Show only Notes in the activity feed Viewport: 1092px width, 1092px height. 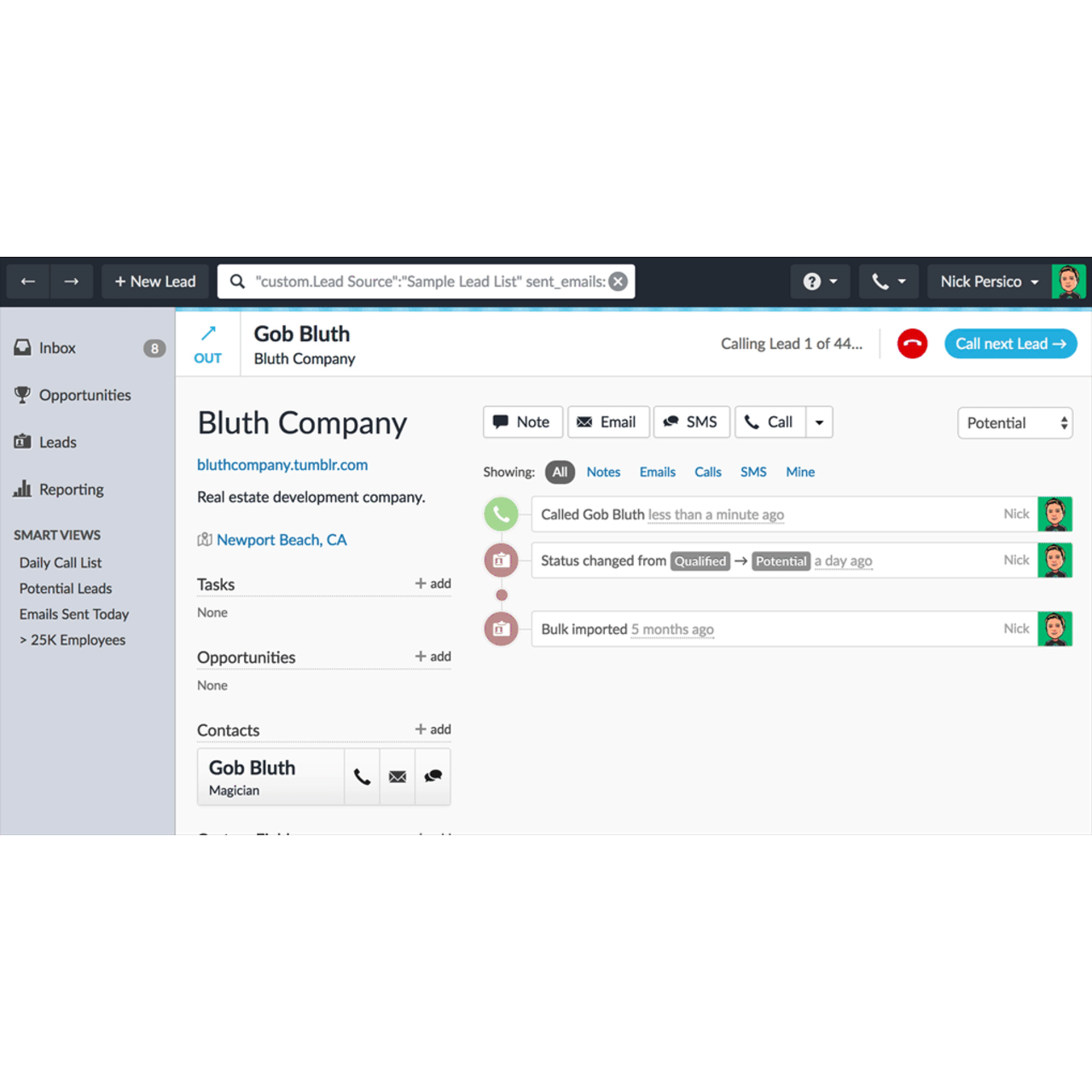click(603, 472)
